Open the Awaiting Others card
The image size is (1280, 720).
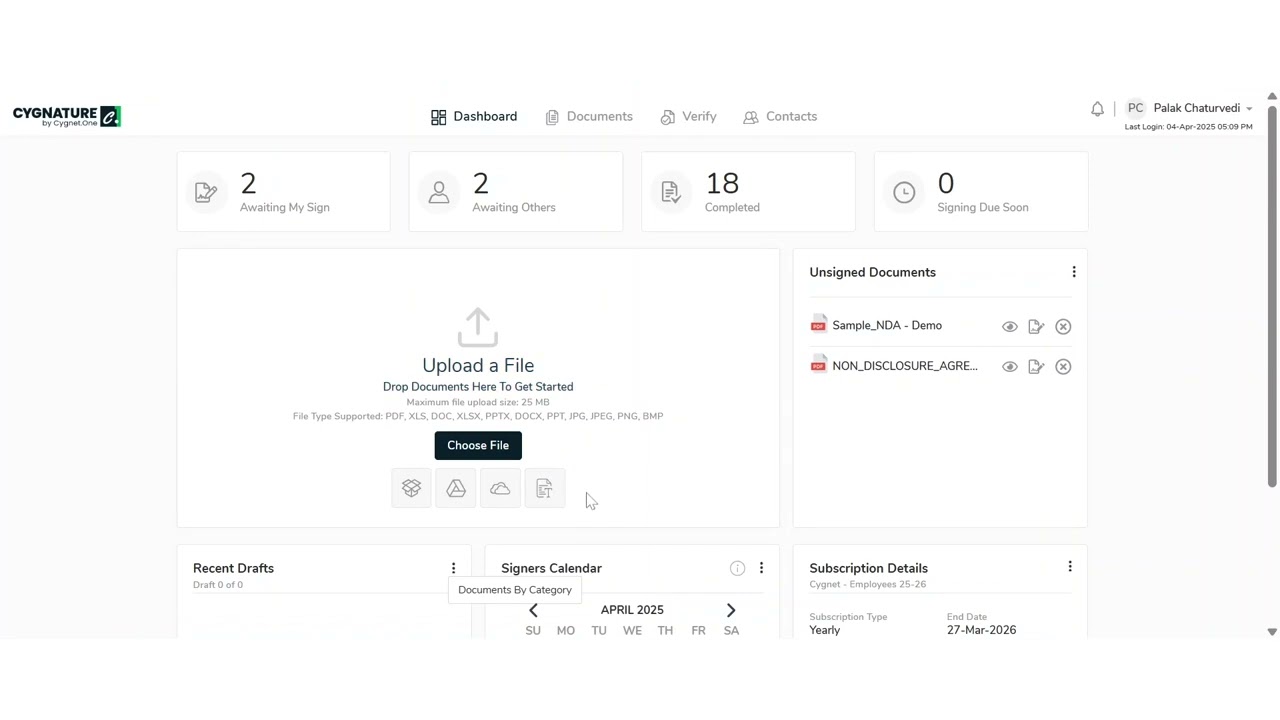click(x=516, y=192)
